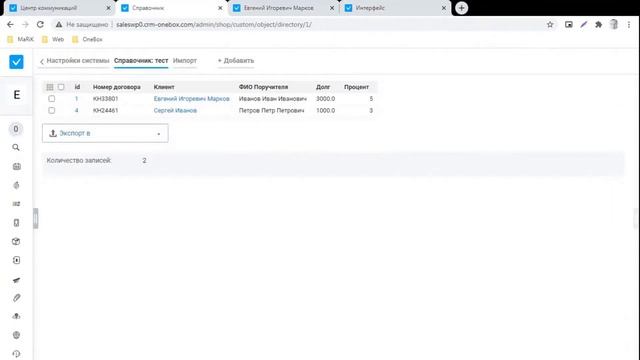The image size is (640, 360).
Task: Open the search magnifier in sidebar
Action: [16, 147]
